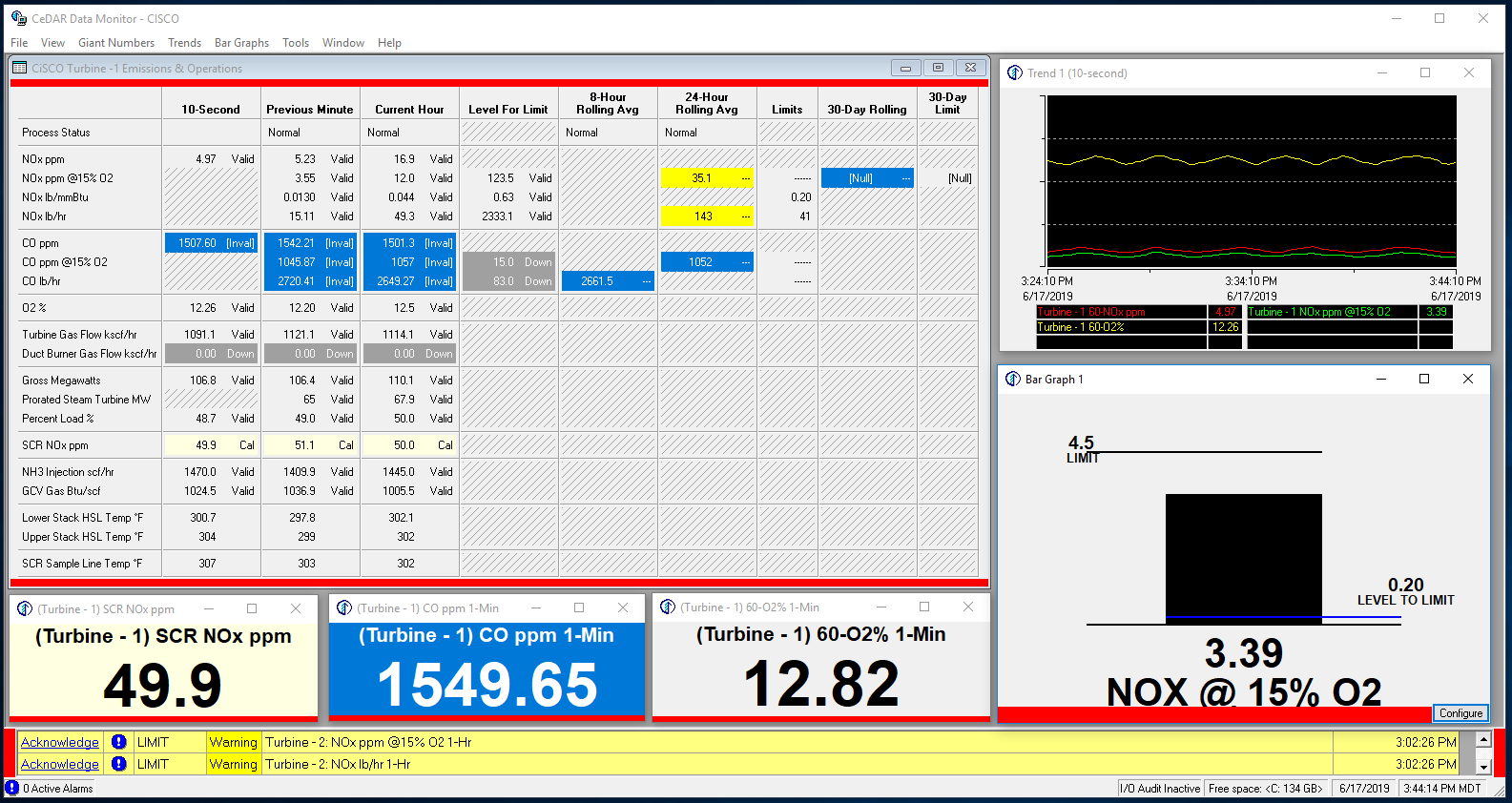Viewport: 1512px width, 803px height.
Task: Click Turbine - 1 NOx ppm @15% O2 legend
Action: pos(1332,312)
